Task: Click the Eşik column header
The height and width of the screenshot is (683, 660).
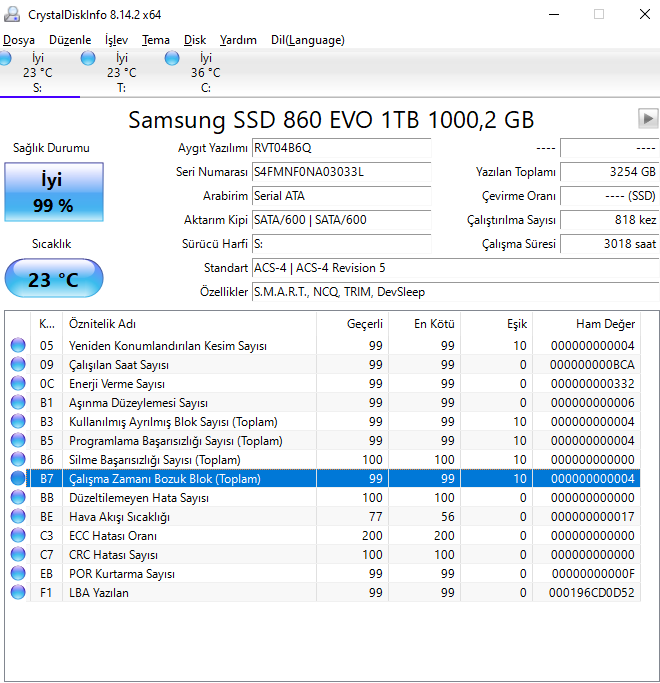Action: 497,324
